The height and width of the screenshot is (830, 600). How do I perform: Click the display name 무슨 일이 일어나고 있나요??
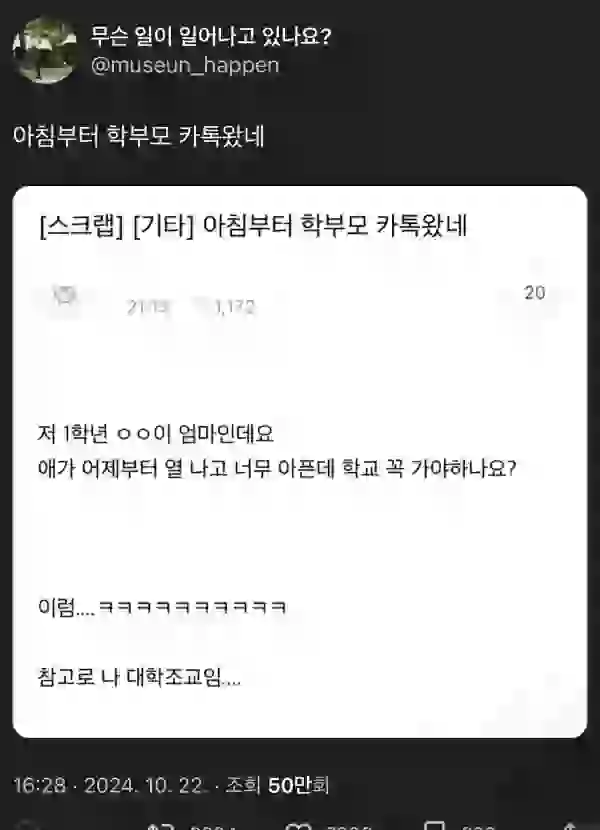[211, 36]
